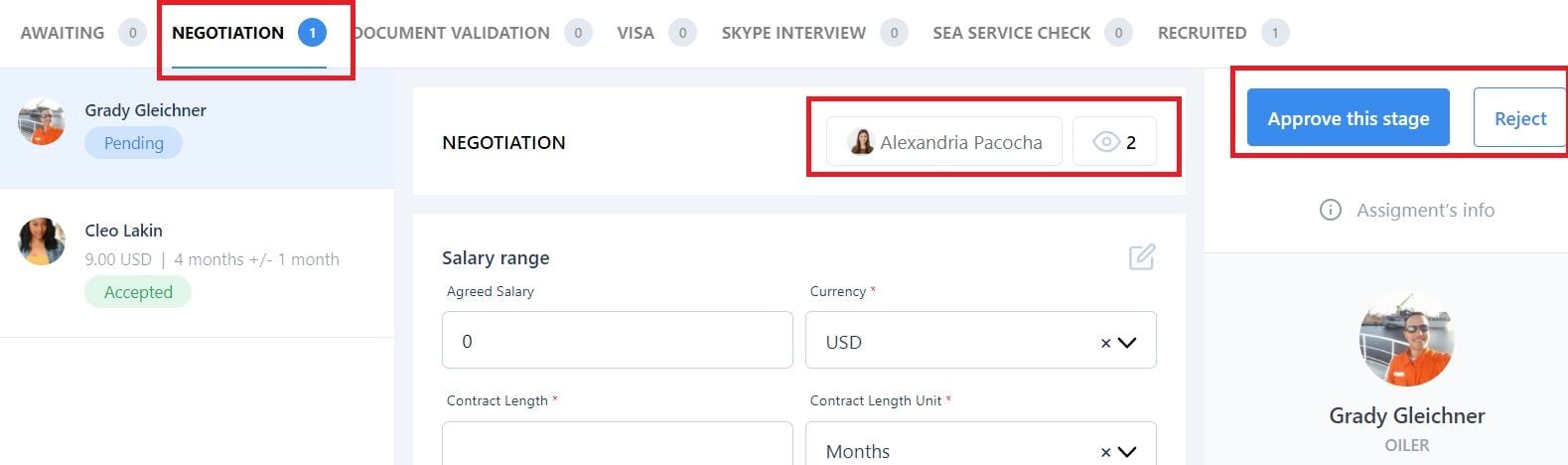The width and height of the screenshot is (1568, 465).
Task: Click into the Agreed Salary field
Action: pos(617,341)
